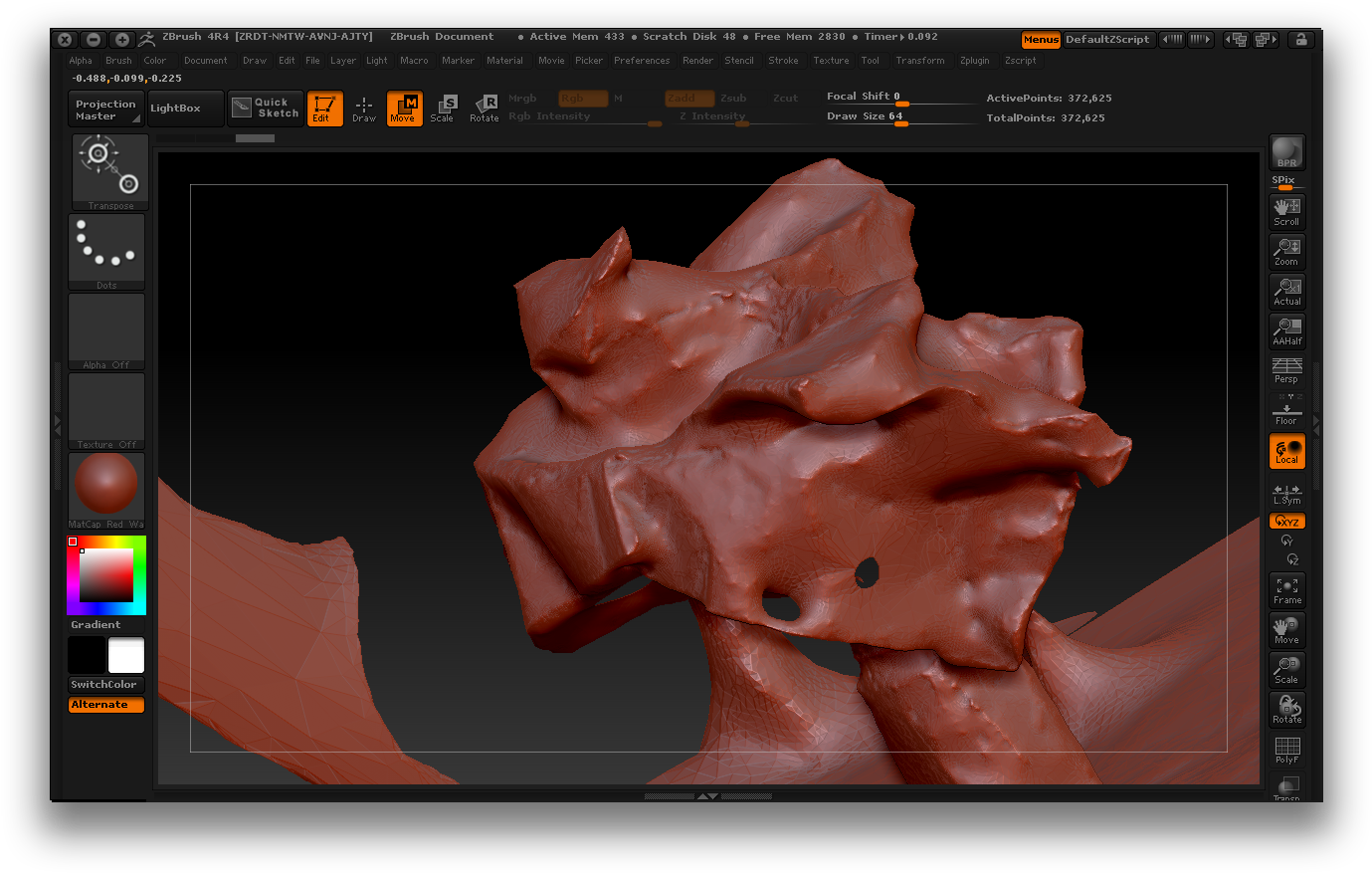Pick a color in the color picker square
This screenshot has height=873, width=1372.
pos(106,575)
